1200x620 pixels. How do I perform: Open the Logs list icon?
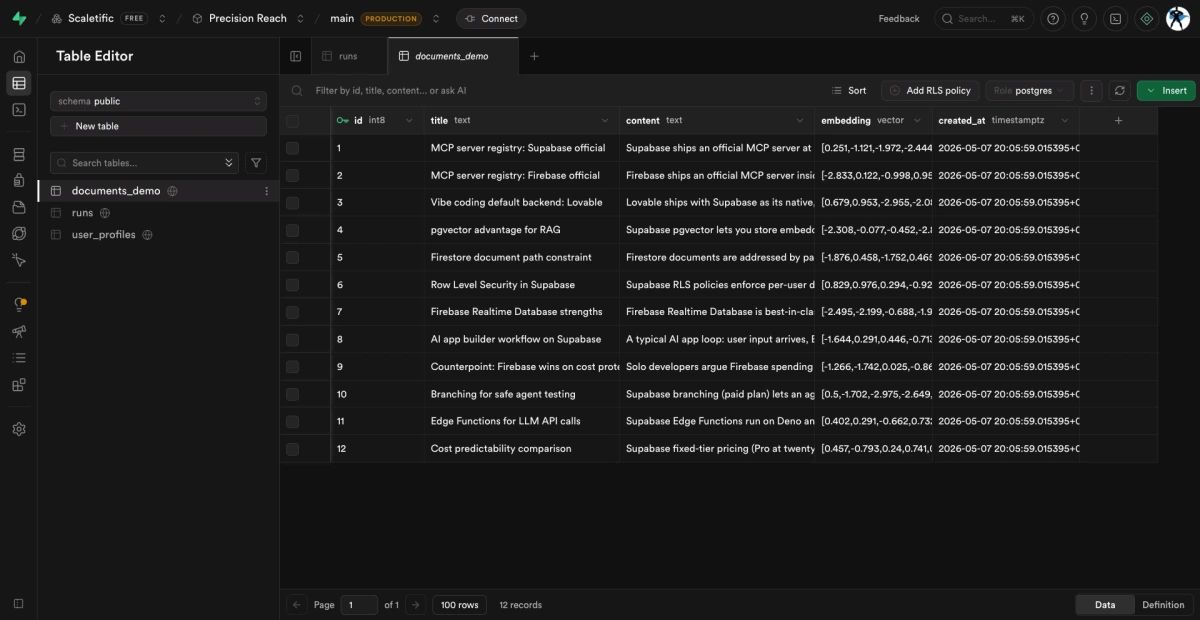19,357
